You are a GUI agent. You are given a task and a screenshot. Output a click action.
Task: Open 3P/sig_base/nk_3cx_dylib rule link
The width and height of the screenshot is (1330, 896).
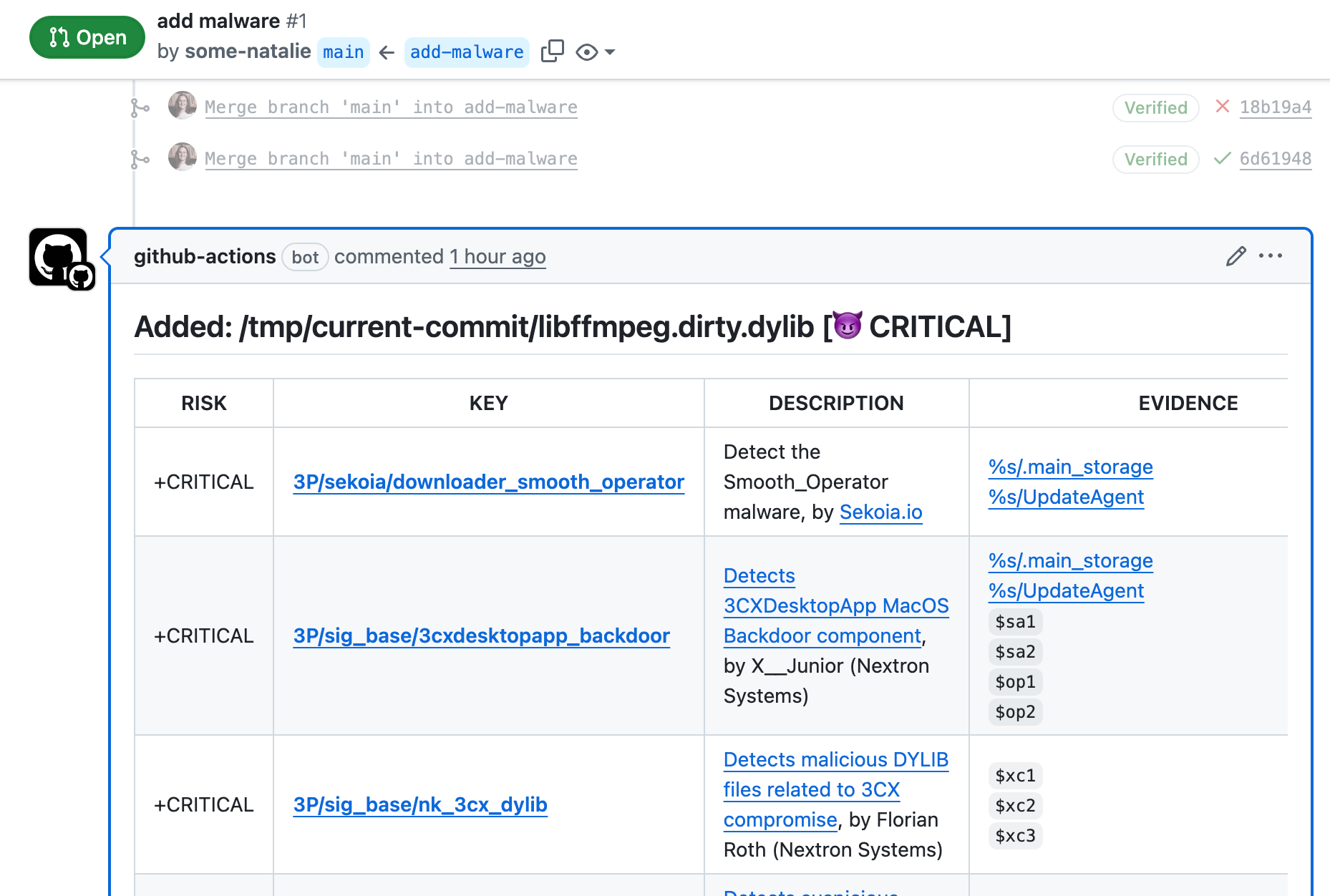pyautogui.click(x=420, y=805)
